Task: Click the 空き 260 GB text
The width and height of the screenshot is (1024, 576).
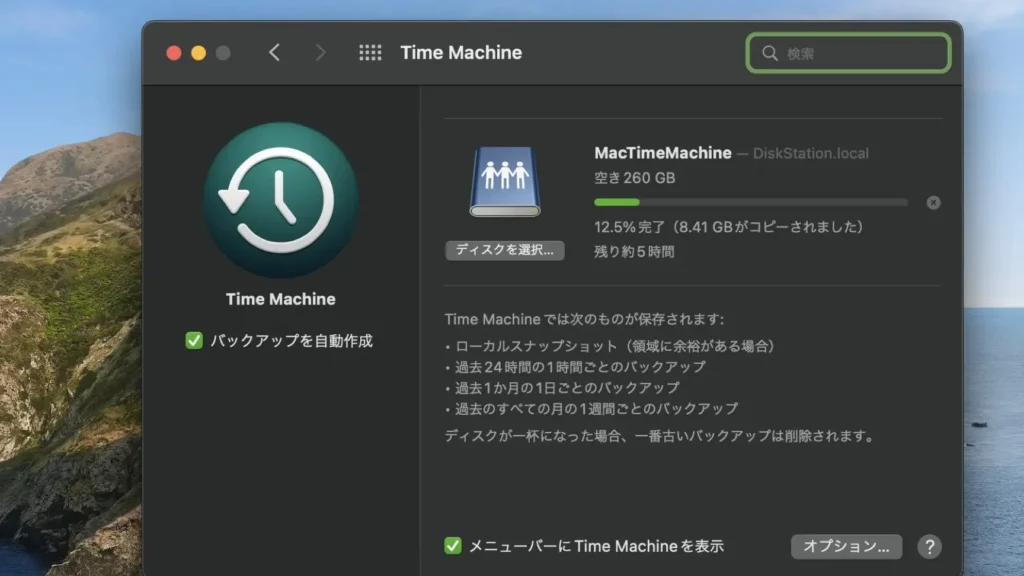Action: [634, 178]
